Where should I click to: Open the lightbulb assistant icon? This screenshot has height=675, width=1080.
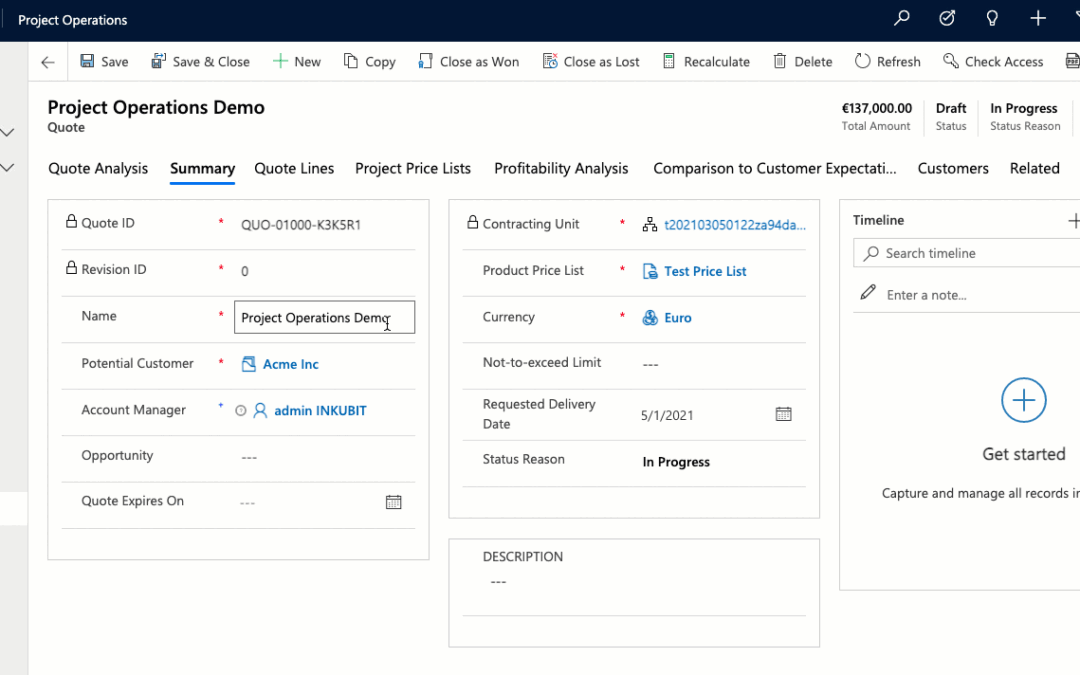[992, 19]
